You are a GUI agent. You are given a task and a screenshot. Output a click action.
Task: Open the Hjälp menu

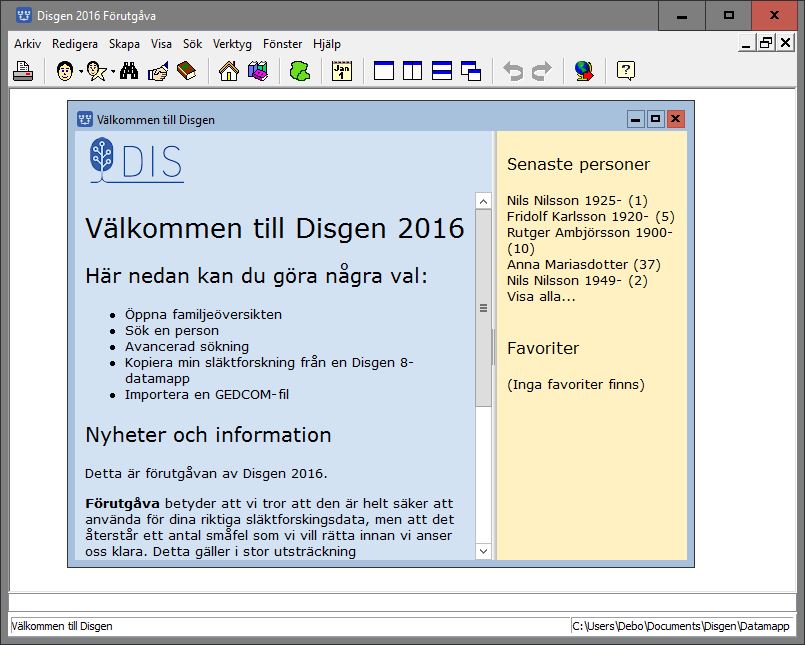327,44
